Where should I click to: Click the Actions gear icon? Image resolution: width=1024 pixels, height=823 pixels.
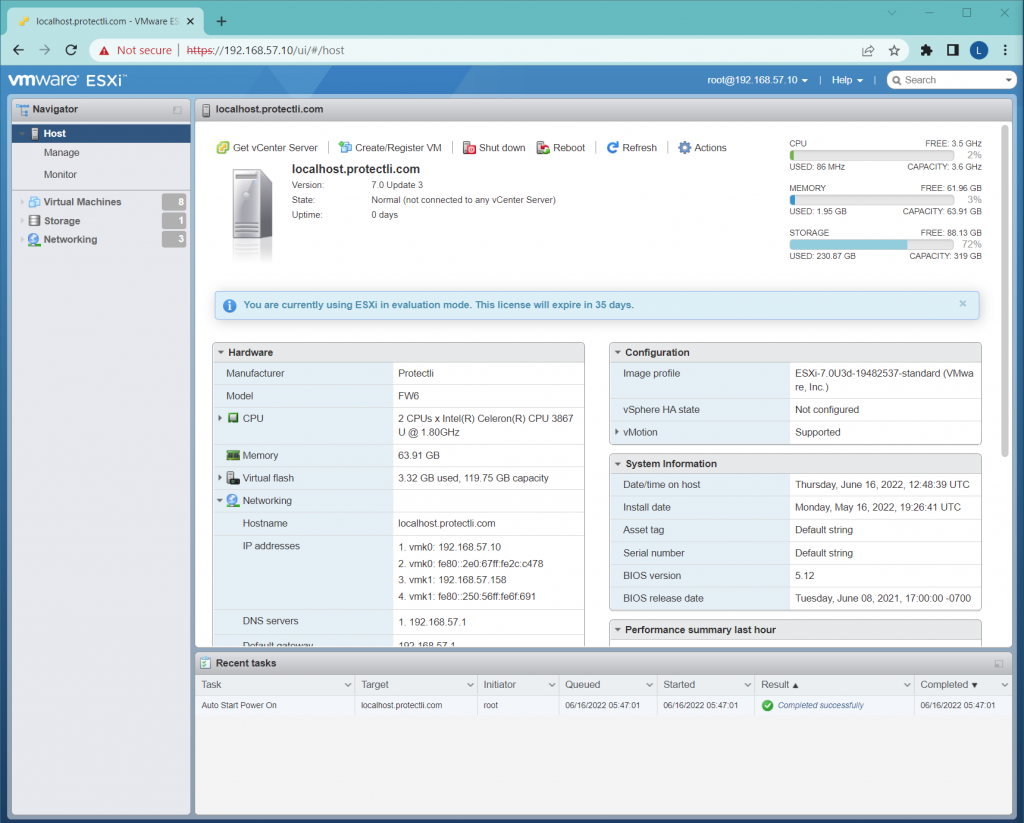click(x=684, y=148)
